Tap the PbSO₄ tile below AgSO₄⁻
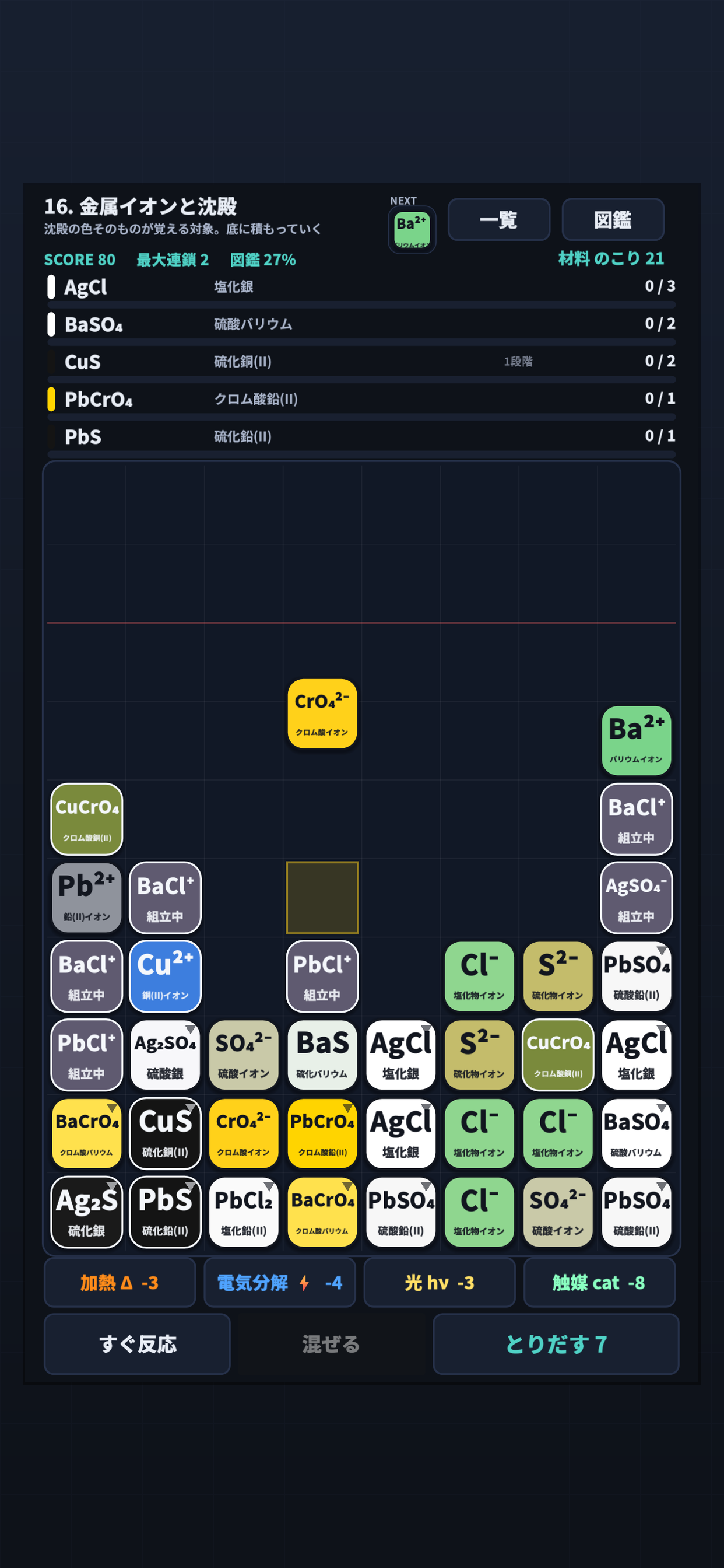724x1568 pixels. click(x=637, y=977)
